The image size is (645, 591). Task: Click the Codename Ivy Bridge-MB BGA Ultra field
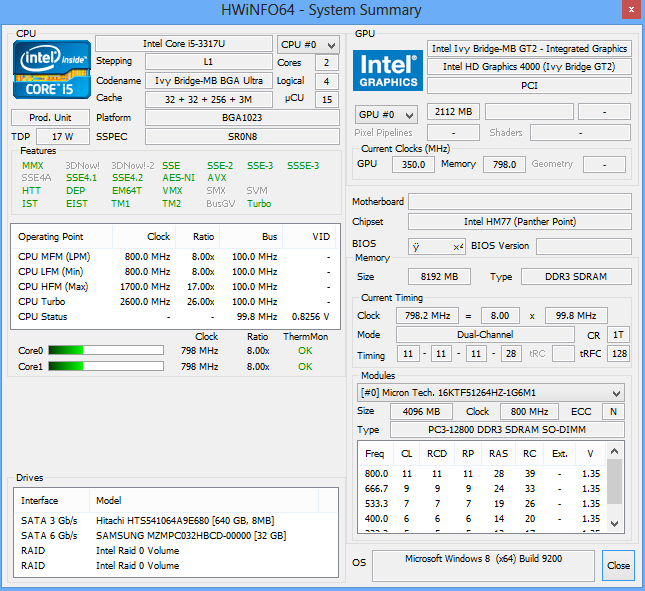pyautogui.click(x=209, y=81)
